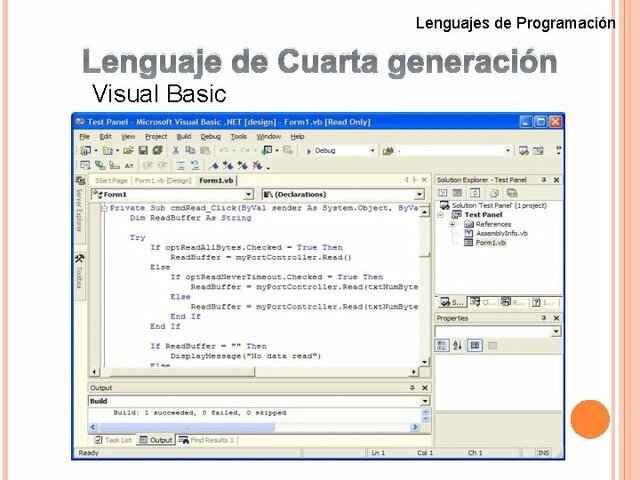Screen dimensions: 640x480
Task: Open the Properties object selector dropdown
Action: point(556,331)
